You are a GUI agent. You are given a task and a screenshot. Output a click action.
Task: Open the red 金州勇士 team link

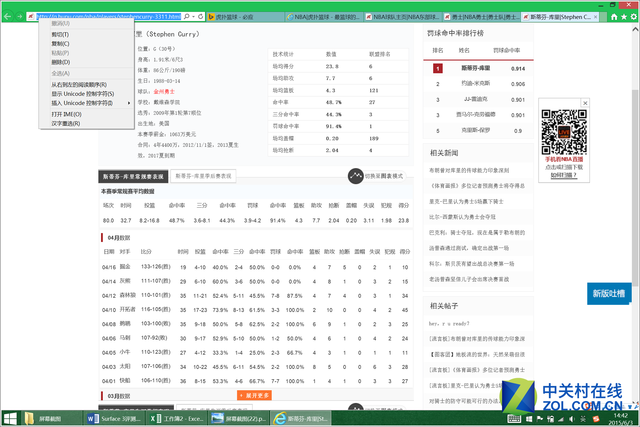tap(164, 91)
